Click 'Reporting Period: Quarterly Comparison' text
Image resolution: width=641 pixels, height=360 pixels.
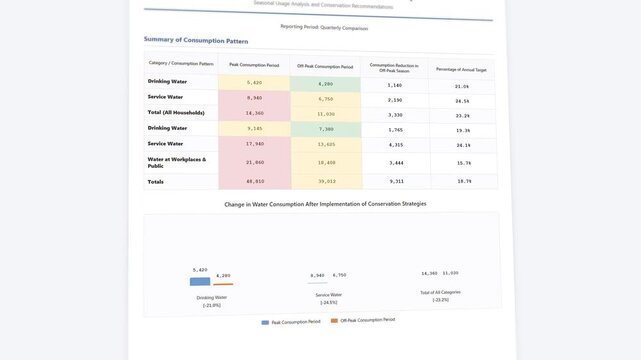click(324, 27)
